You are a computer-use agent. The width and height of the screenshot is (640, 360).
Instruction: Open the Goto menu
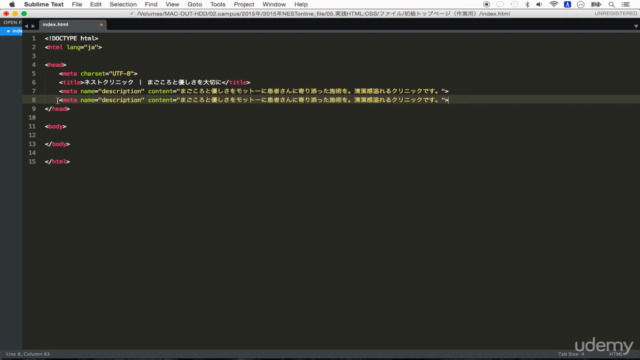tap(195, 4)
